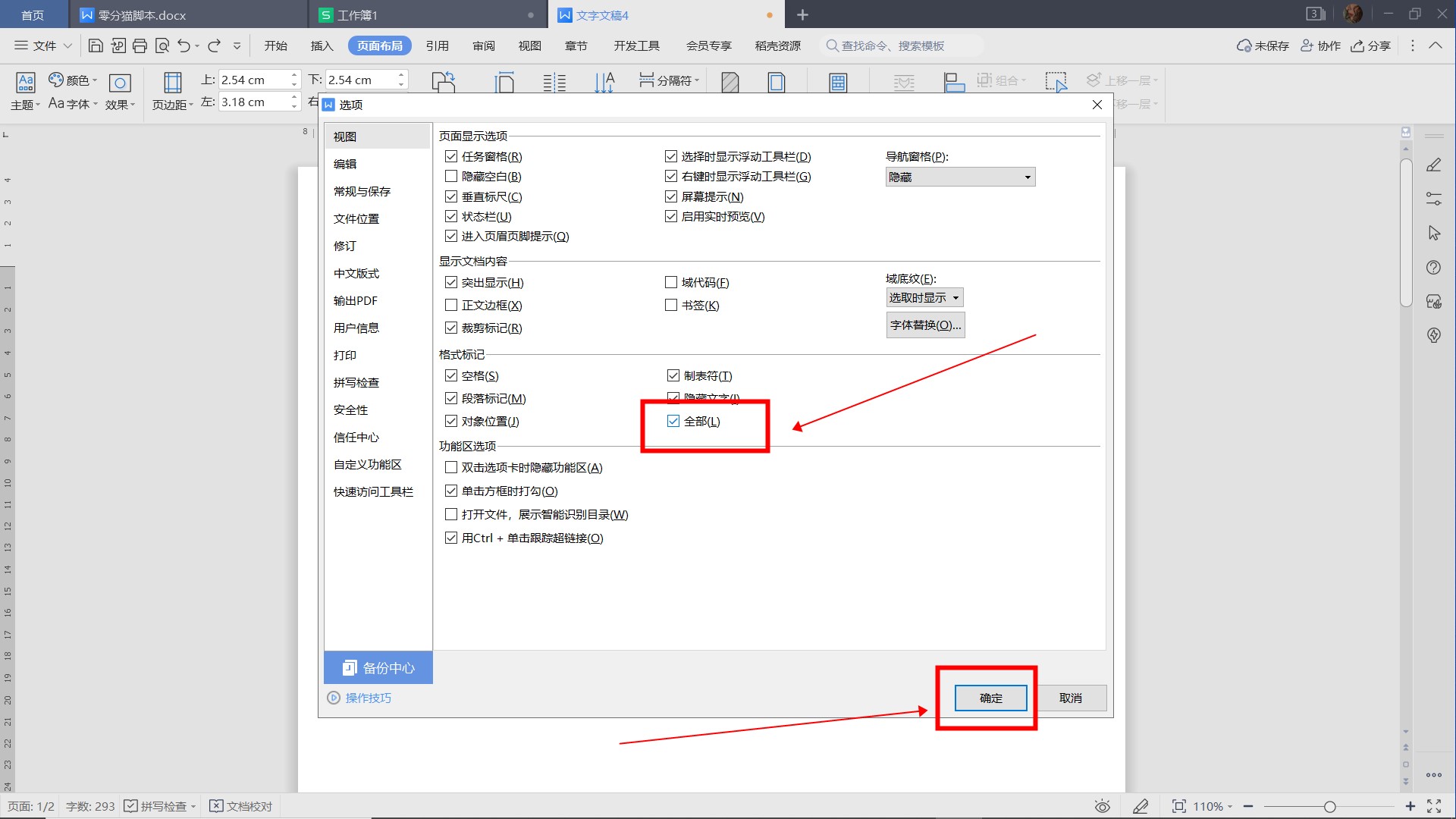Click the 备份中心 backup center button
The width and height of the screenshot is (1456, 819).
pyautogui.click(x=378, y=667)
